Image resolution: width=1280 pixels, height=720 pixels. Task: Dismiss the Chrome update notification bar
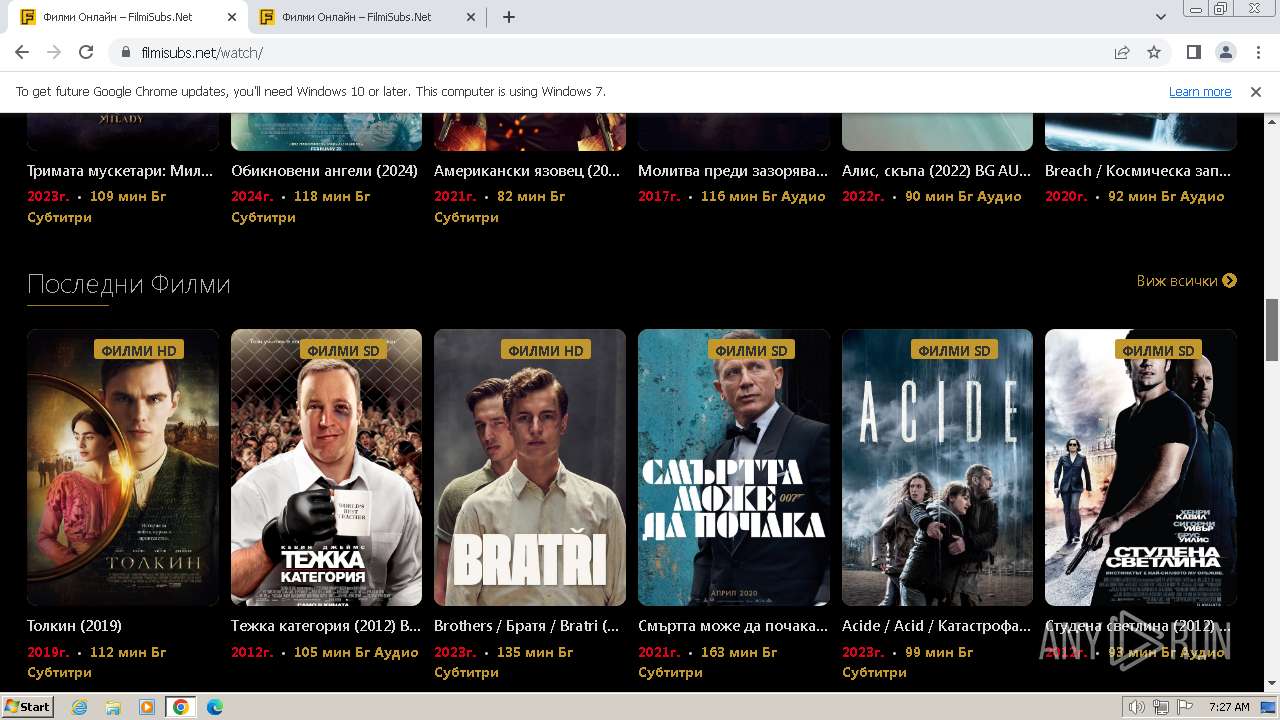pyautogui.click(x=1256, y=91)
